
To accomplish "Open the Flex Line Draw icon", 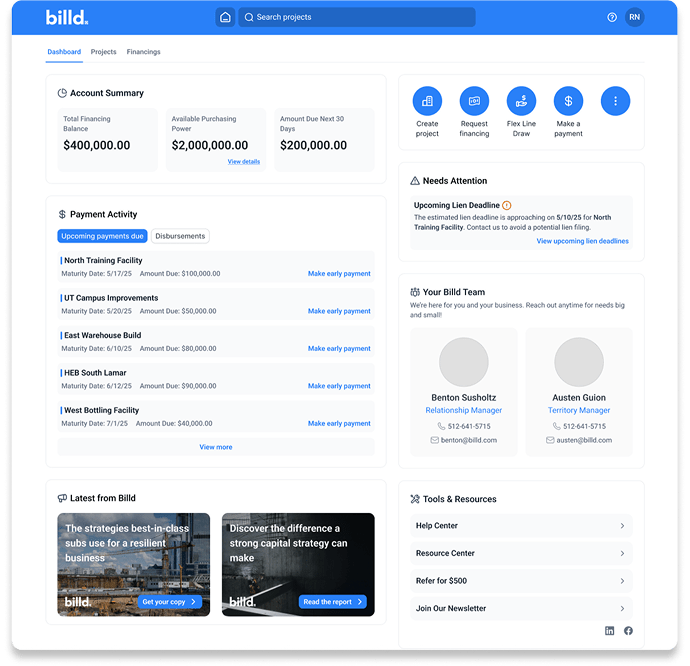I will coord(521,101).
